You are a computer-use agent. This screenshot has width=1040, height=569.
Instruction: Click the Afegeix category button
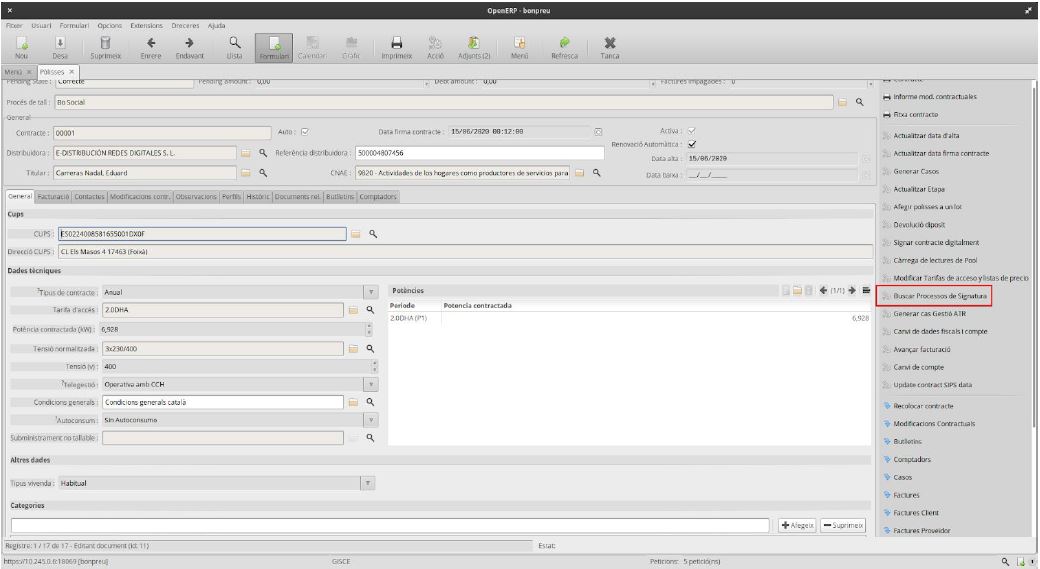798,525
